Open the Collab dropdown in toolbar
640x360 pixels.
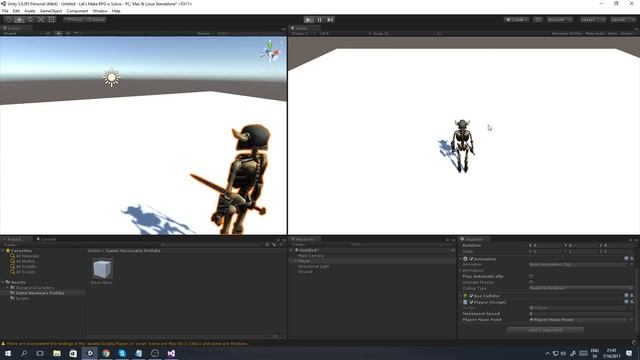pyautogui.click(x=516, y=20)
